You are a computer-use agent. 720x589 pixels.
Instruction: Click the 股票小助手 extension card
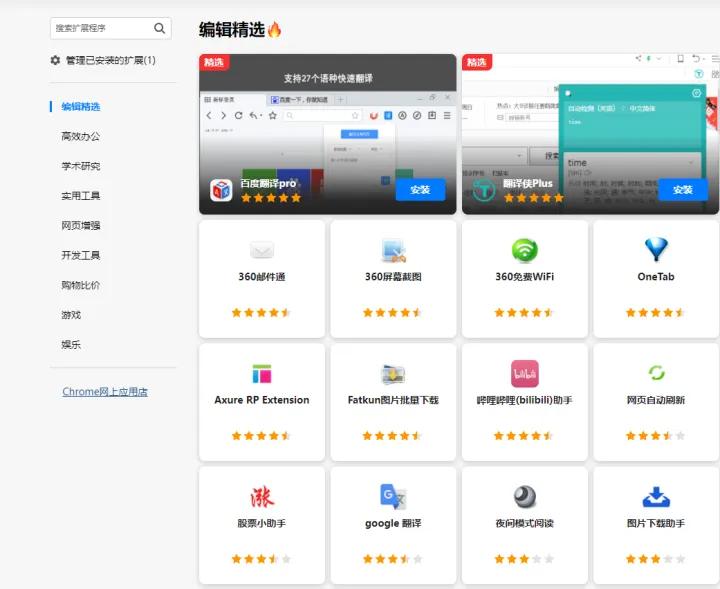point(262,524)
